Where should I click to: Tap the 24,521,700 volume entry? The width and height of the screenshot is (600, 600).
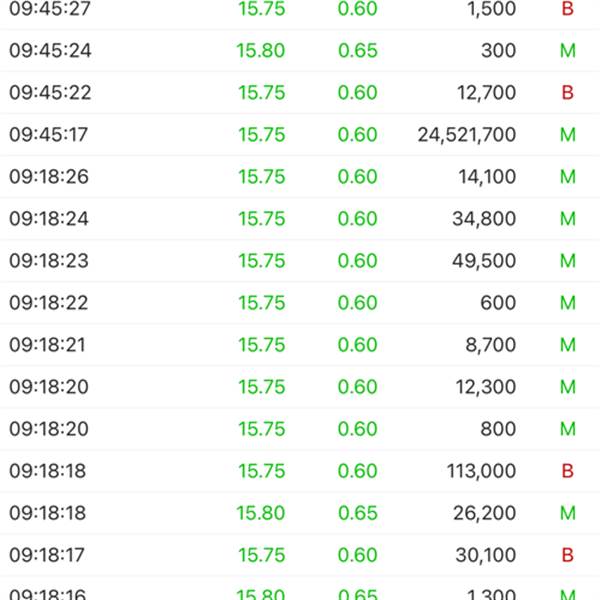tap(467, 135)
